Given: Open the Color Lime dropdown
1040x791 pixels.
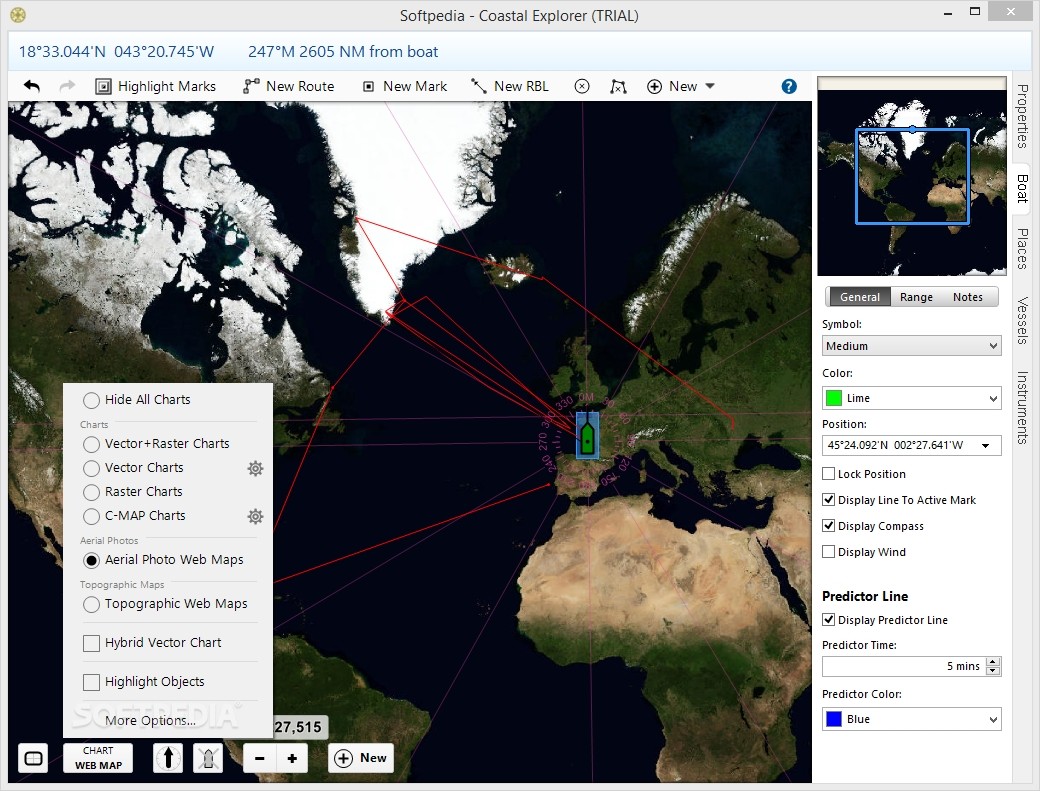Looking at the screenshot, I should (911, 398).
